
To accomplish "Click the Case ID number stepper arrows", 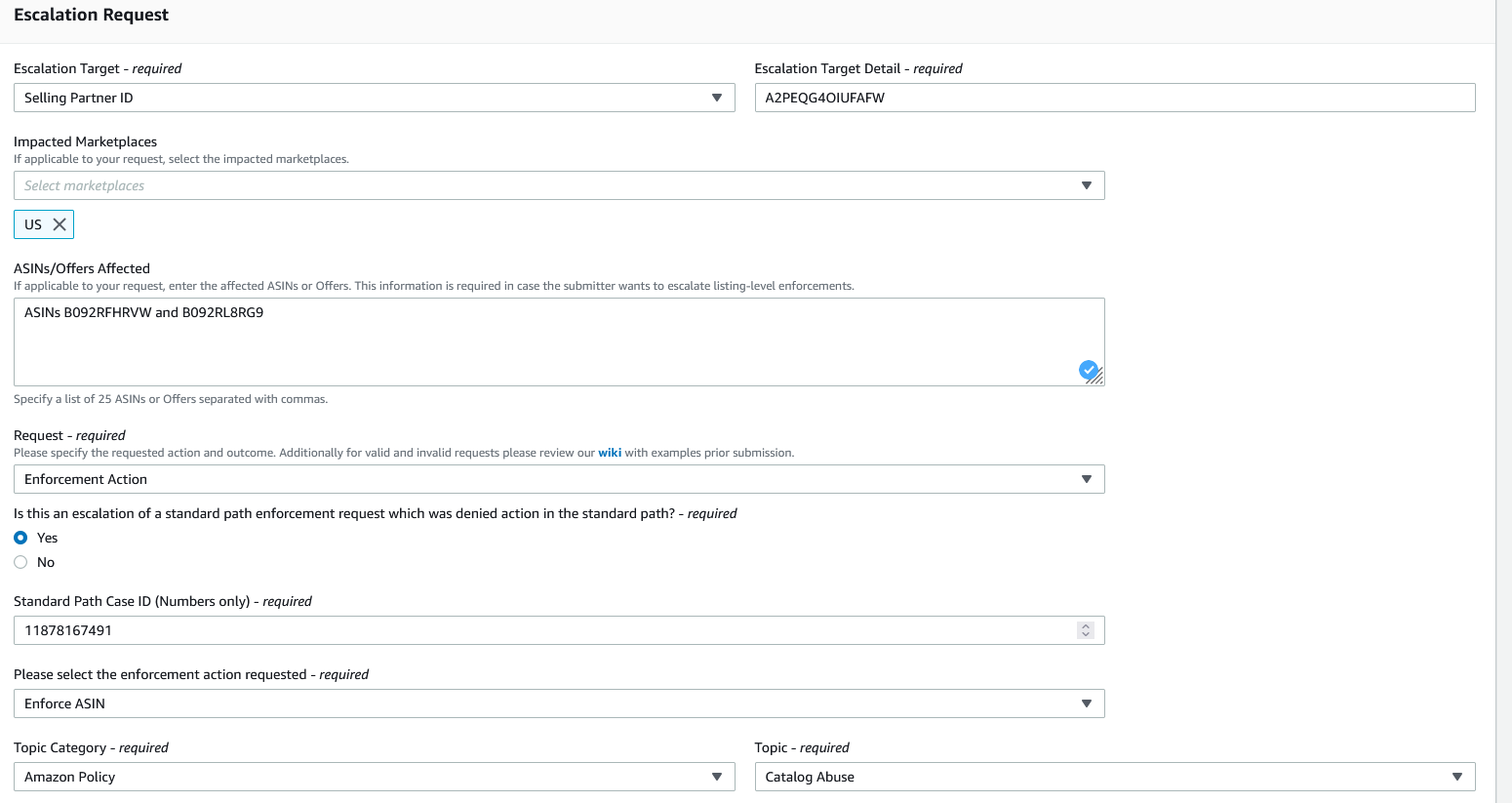I will click(1086, 630).
